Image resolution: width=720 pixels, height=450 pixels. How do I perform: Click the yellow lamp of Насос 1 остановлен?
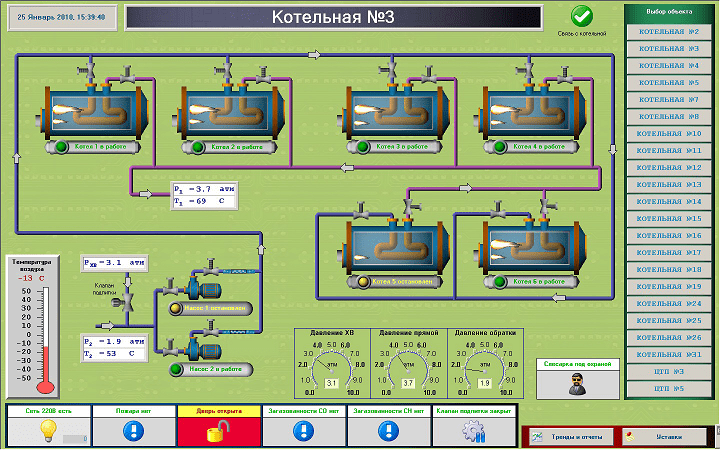point(175,309)
